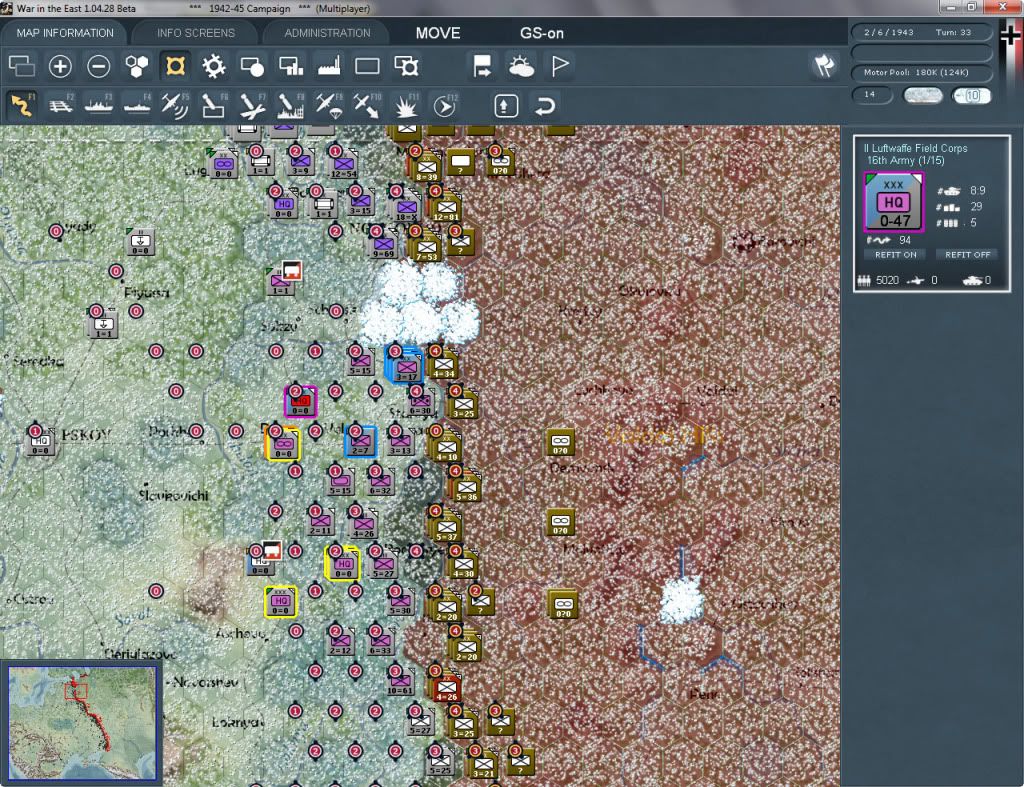Toggle the highlighted yellow unit-mode icon
The image size is (1024, 787).
point(175,66)
